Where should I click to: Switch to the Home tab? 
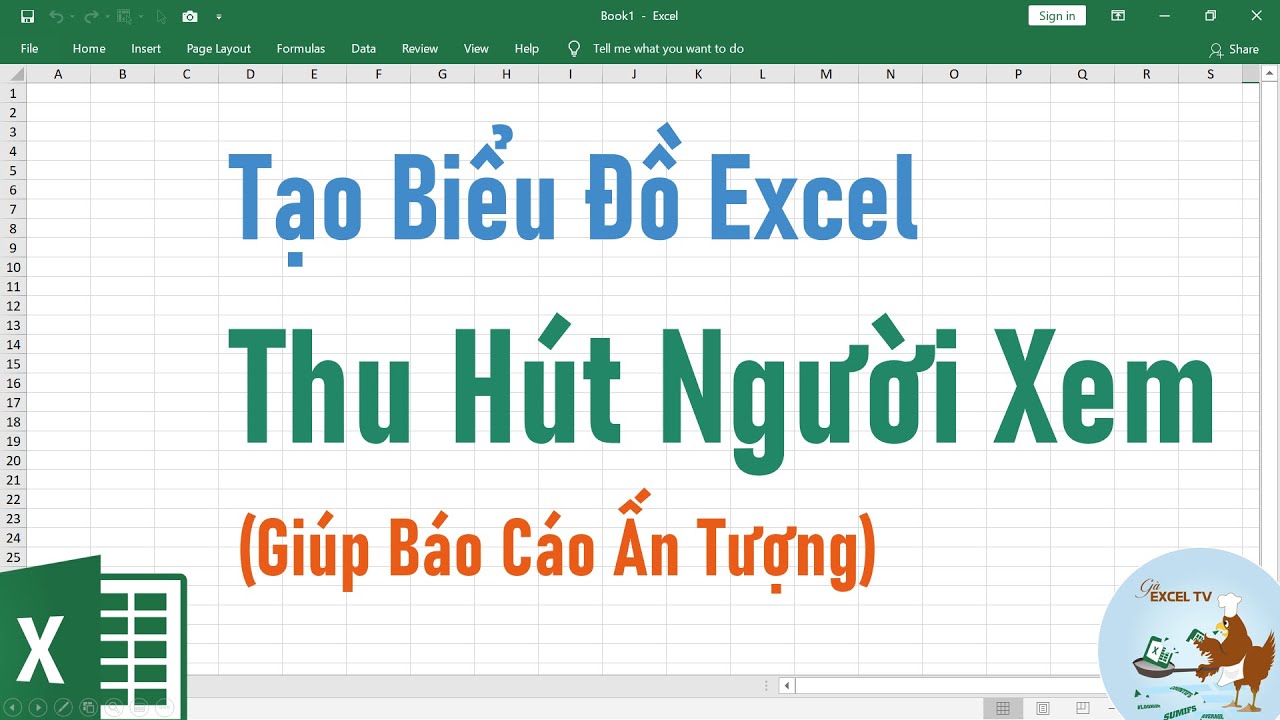[89, 49]
